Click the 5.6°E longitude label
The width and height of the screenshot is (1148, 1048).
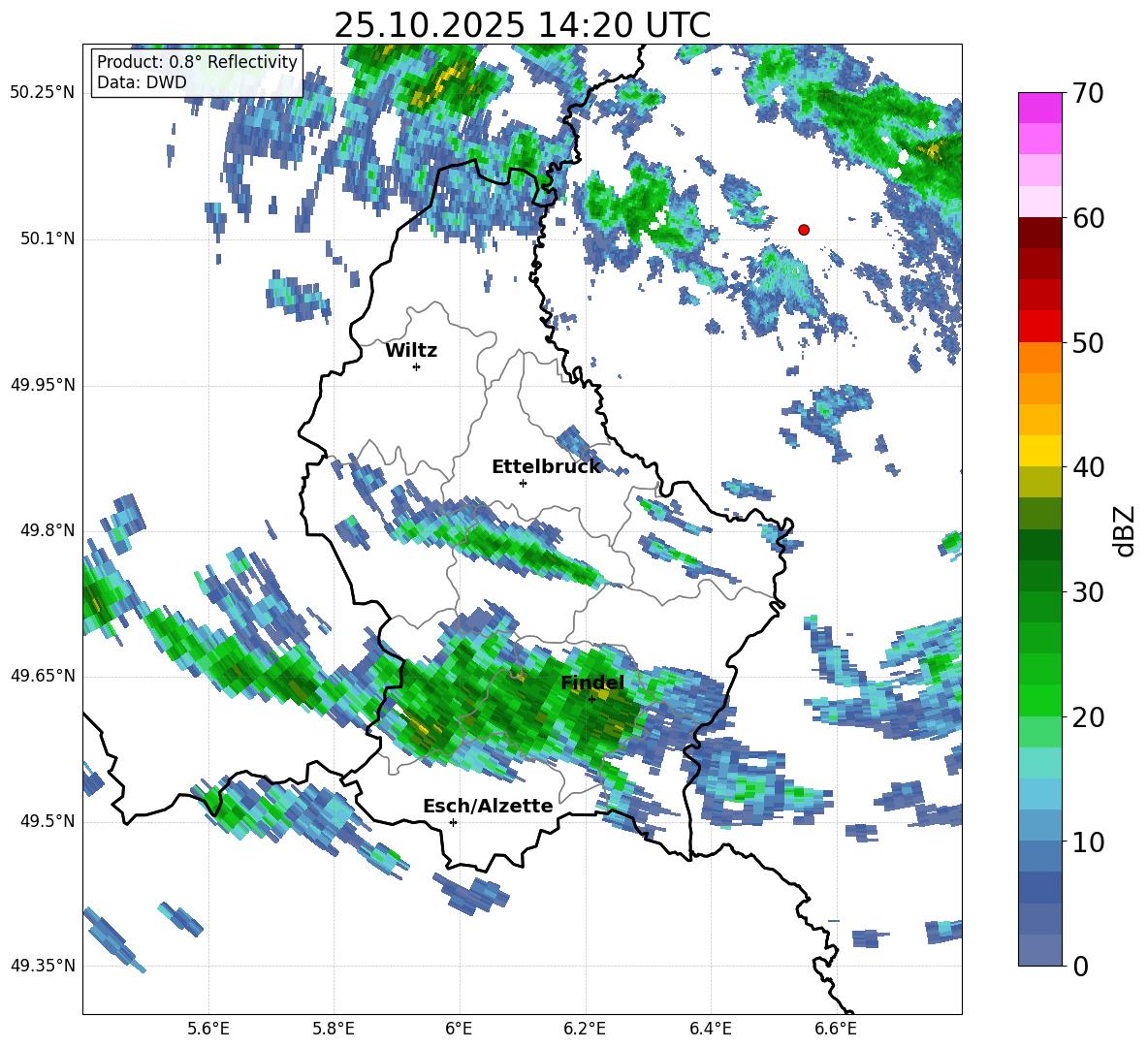pos(208,1029)
